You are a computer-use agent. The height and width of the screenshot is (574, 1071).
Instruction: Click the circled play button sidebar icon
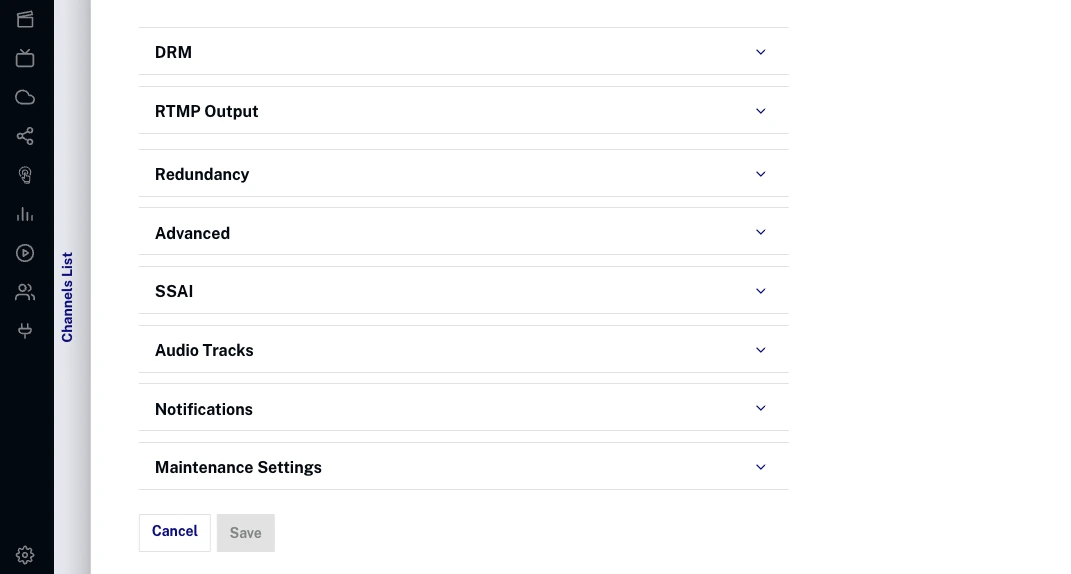[25, 253]
